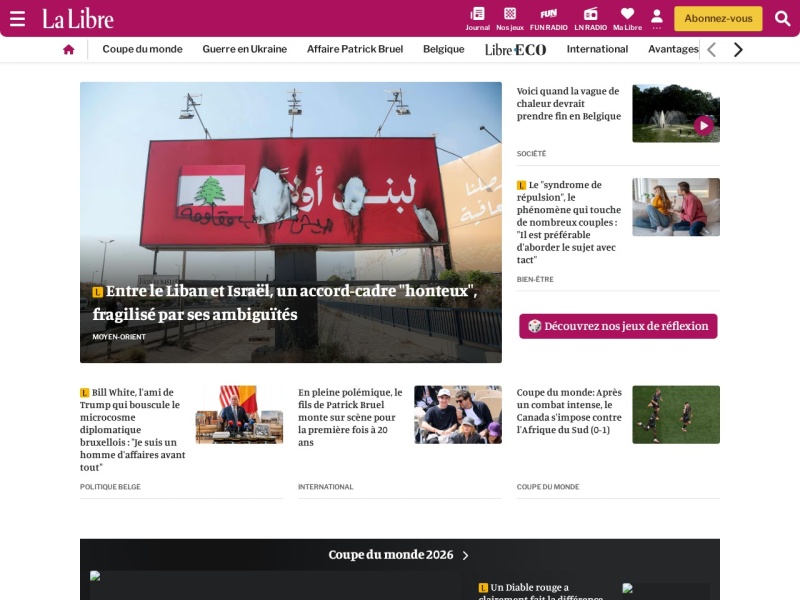Click the Abonnez-vous button

[x=718, y=19]
